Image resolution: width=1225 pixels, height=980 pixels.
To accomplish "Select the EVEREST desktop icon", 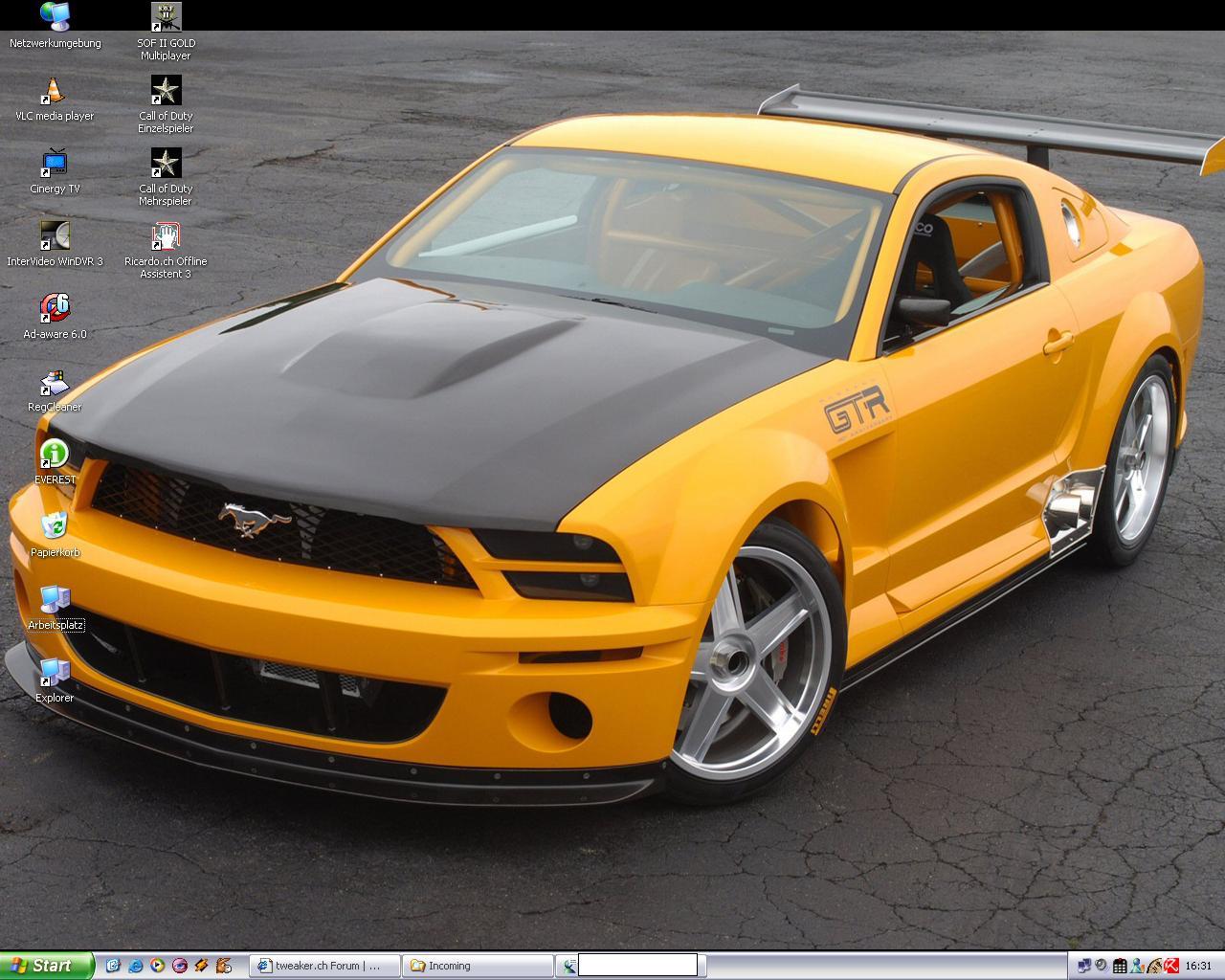I will [x=55, y=455].
